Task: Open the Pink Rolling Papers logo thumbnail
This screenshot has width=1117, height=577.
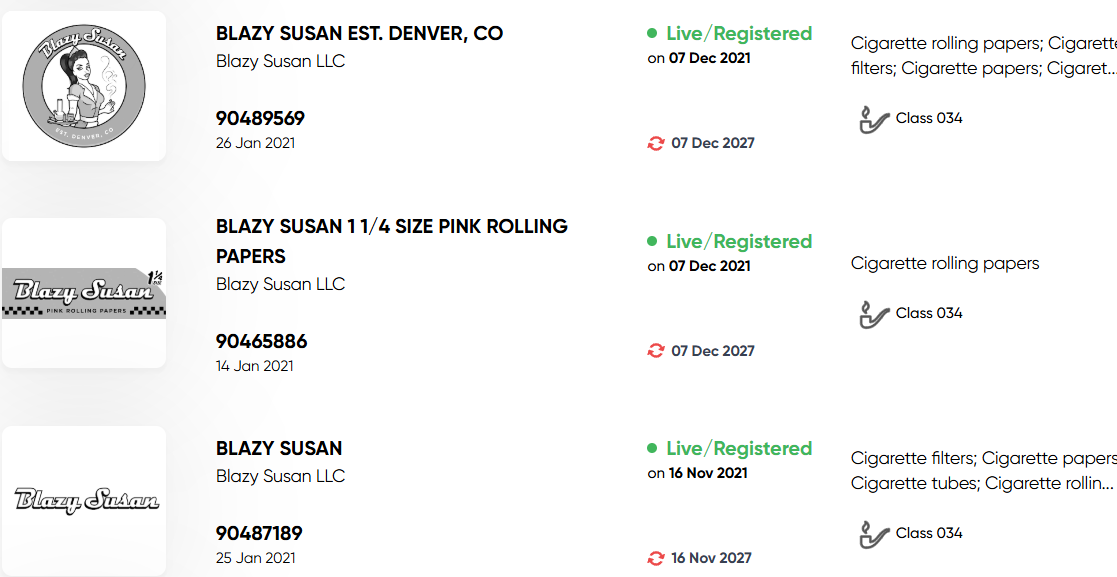Action: coord(84,293)
